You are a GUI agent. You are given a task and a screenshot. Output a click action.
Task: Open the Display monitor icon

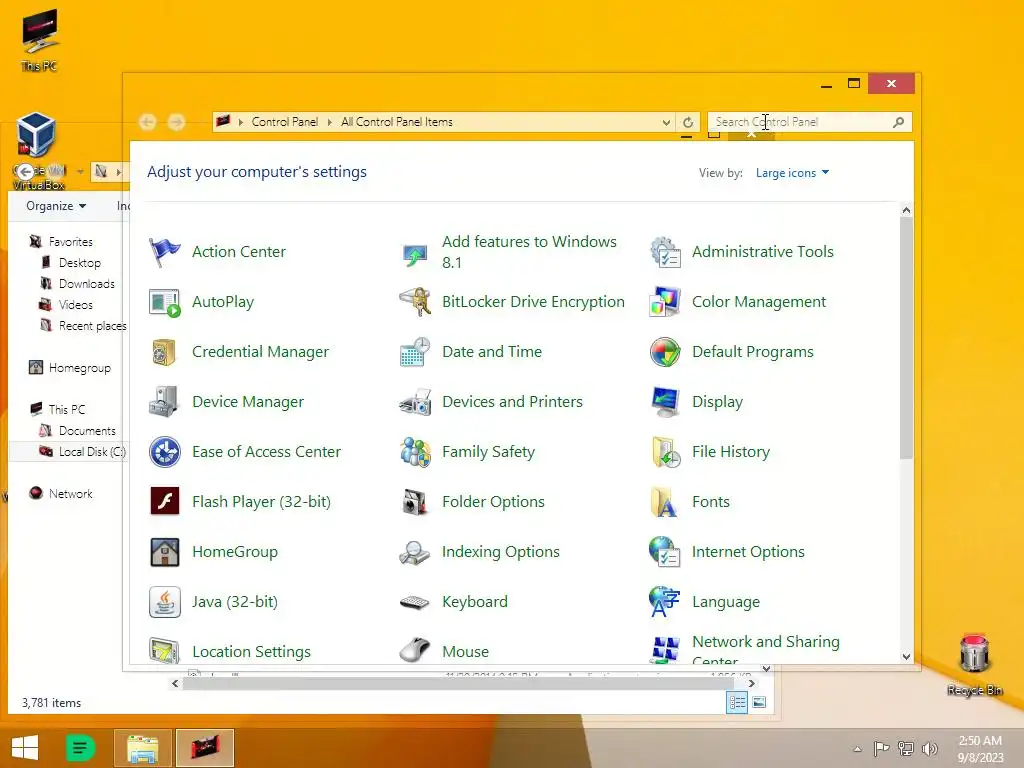pos(665,402)
